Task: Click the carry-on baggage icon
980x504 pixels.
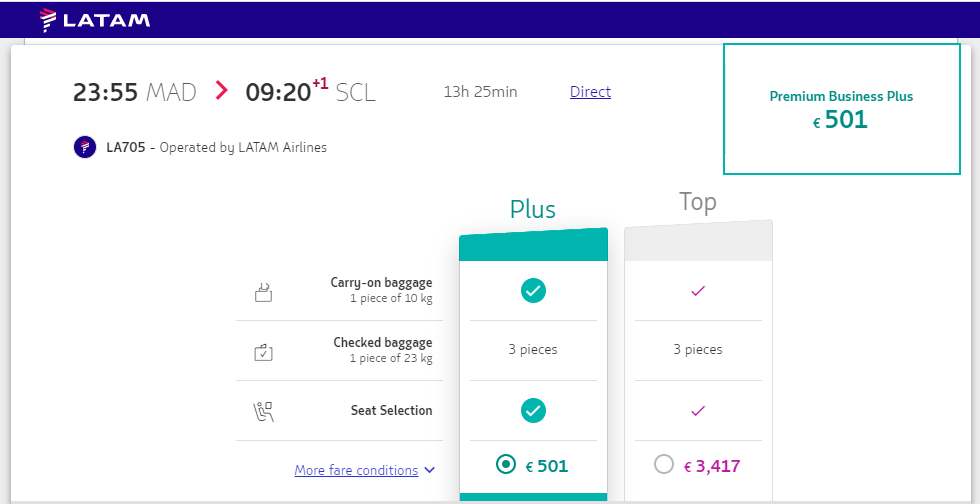Action: point(264,291)
